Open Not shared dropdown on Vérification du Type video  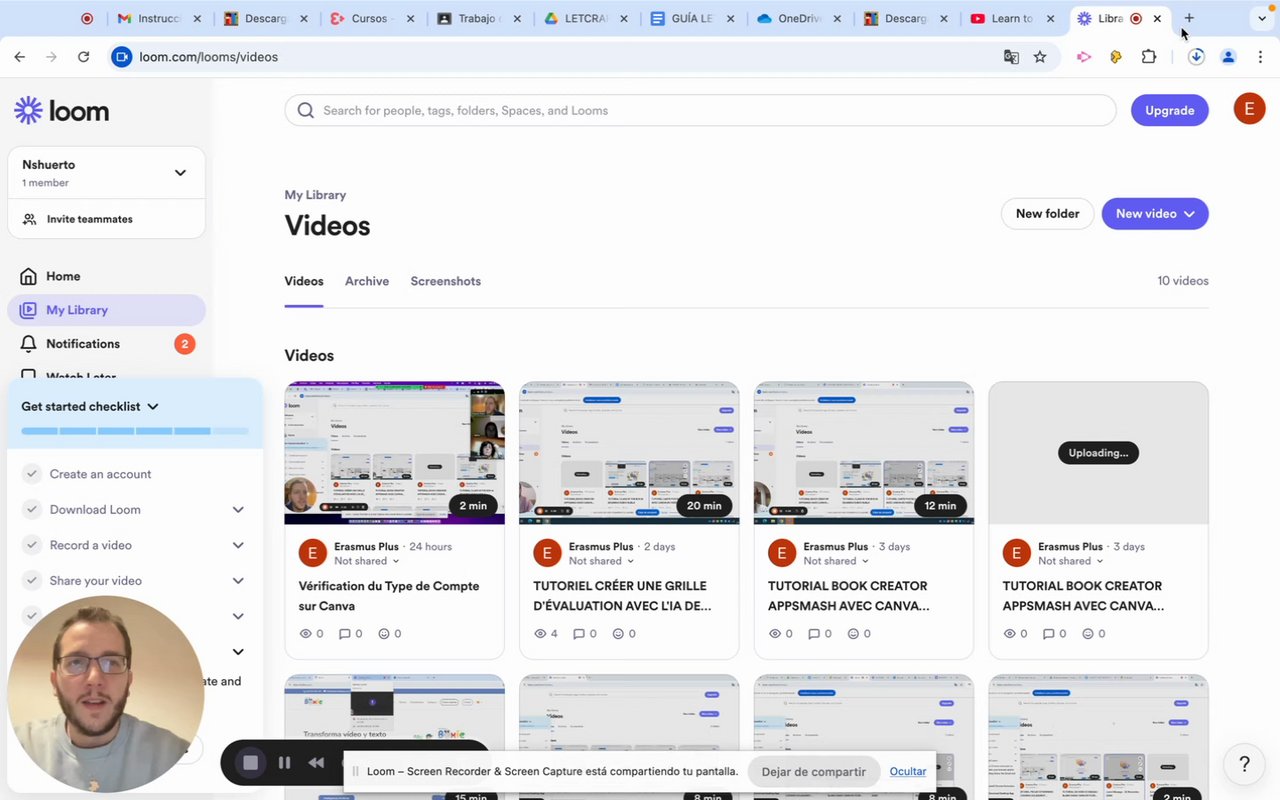367,561
